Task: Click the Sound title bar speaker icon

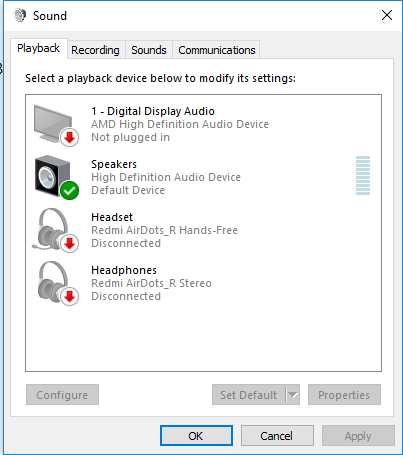Action: tap(20, 15)
